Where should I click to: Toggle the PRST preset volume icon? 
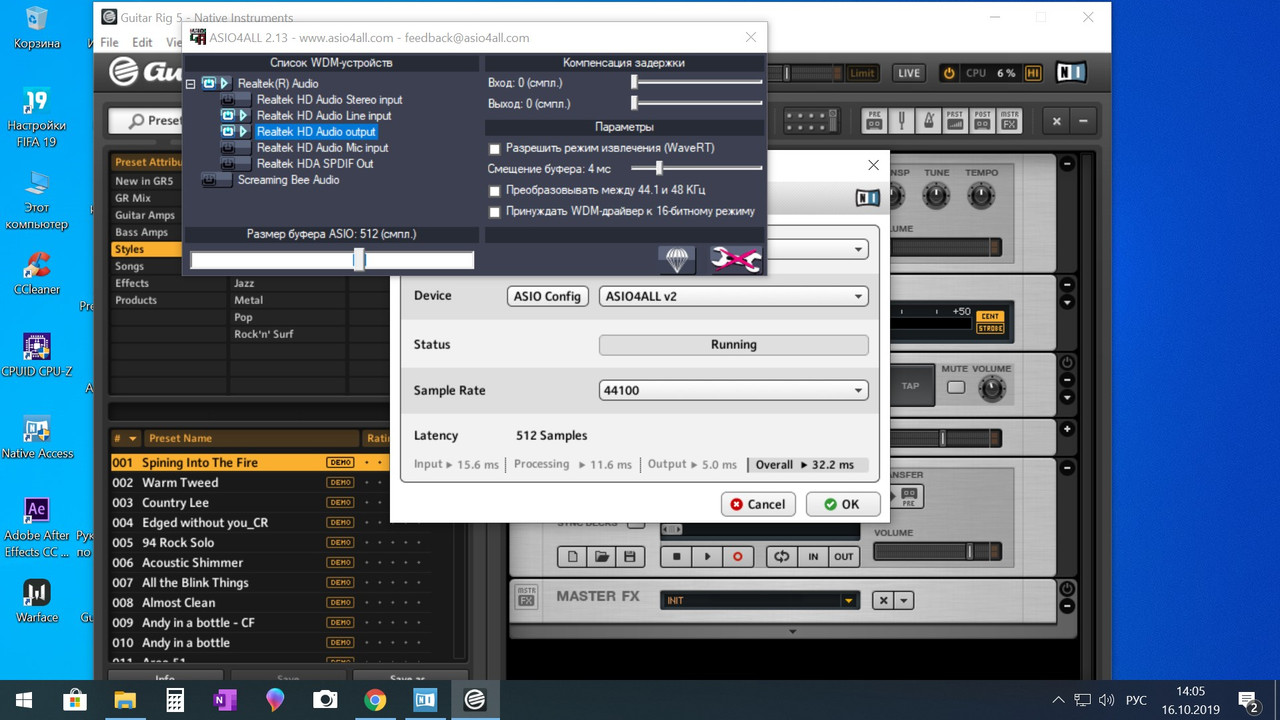click(955, 121)
